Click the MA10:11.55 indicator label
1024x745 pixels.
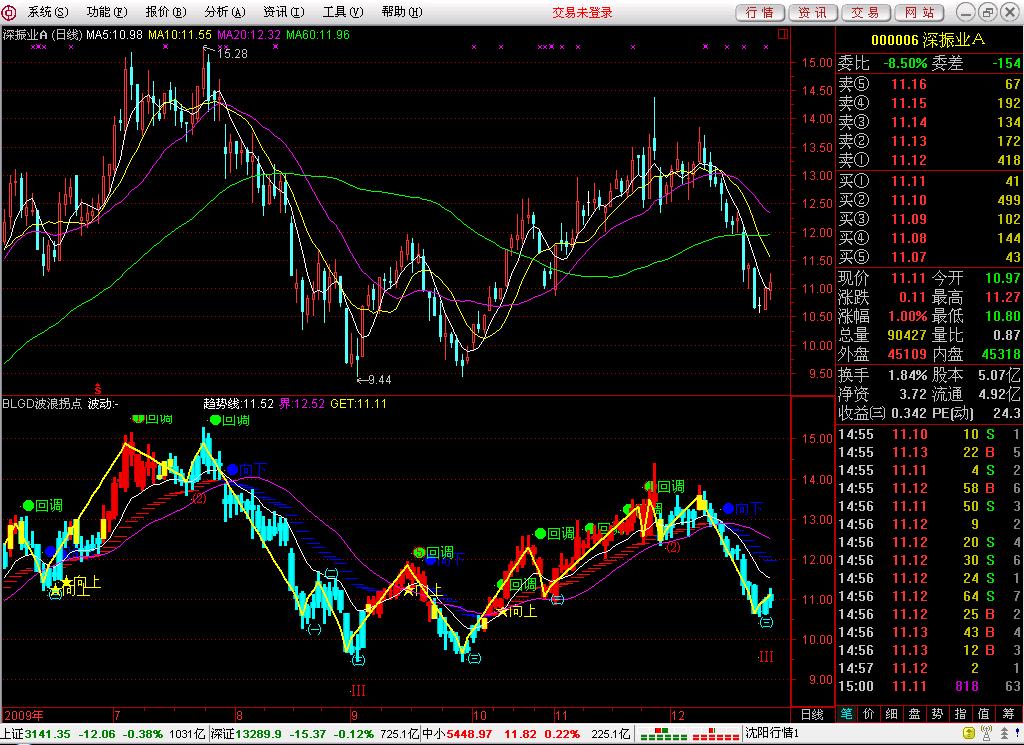[180, 35]
